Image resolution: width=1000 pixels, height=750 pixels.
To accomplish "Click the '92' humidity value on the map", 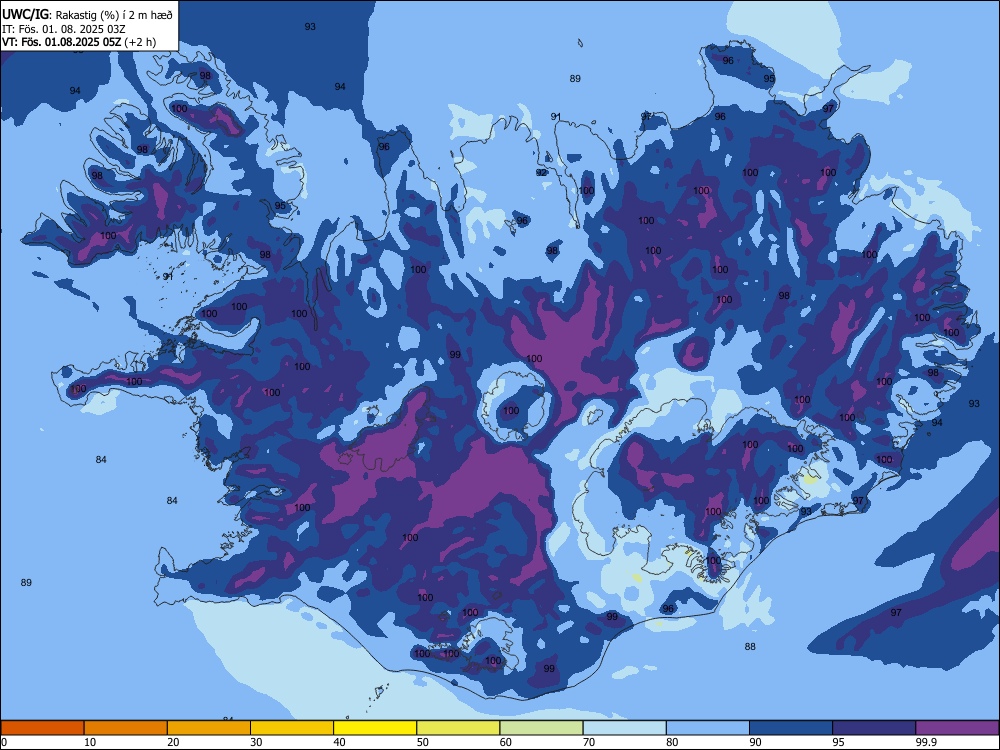I will click(x=541, y=173).
